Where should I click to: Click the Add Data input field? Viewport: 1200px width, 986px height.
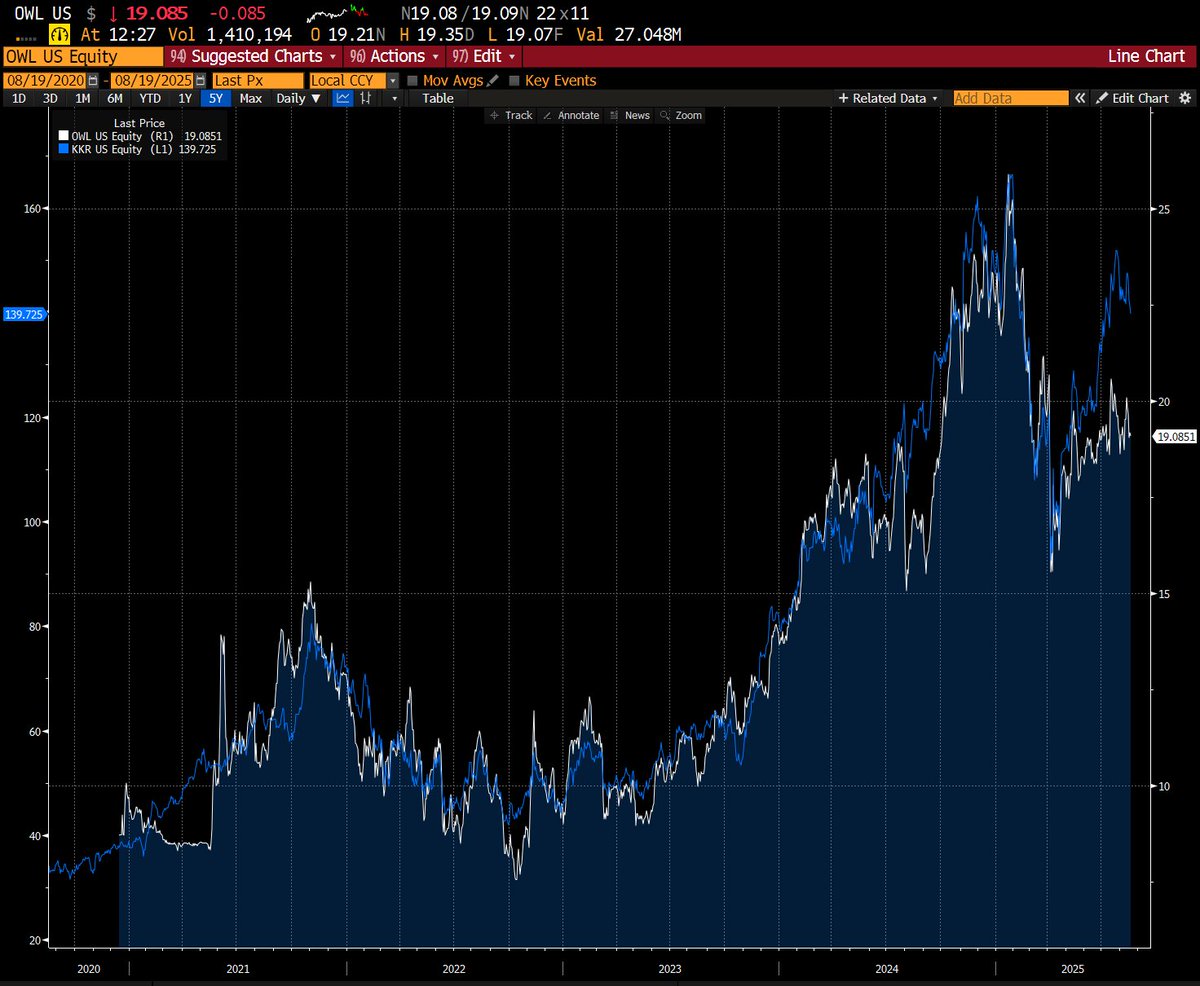click(x=1011, y=98)
